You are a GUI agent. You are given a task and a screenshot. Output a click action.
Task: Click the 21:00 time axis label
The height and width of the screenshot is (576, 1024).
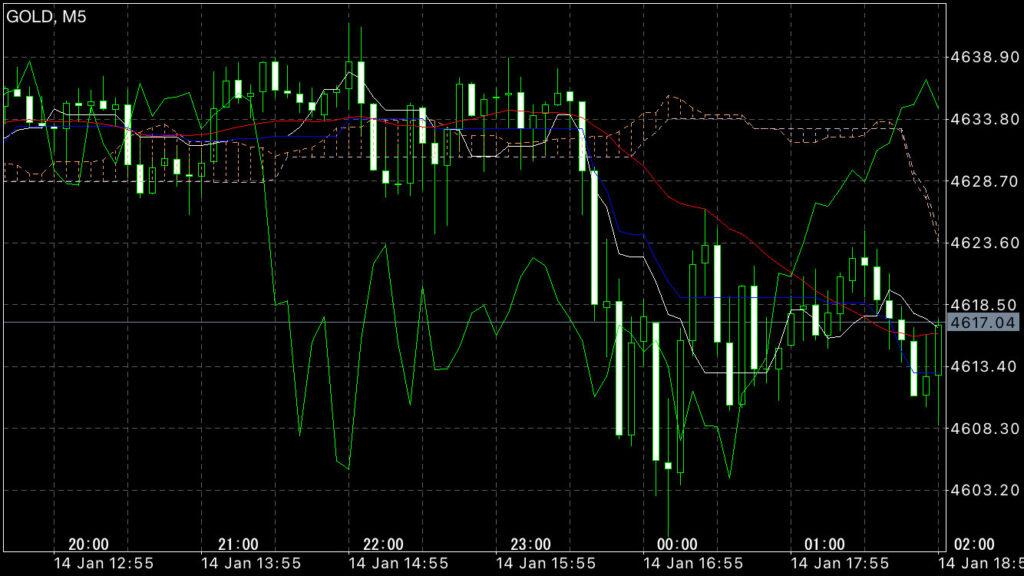point(237,544)
